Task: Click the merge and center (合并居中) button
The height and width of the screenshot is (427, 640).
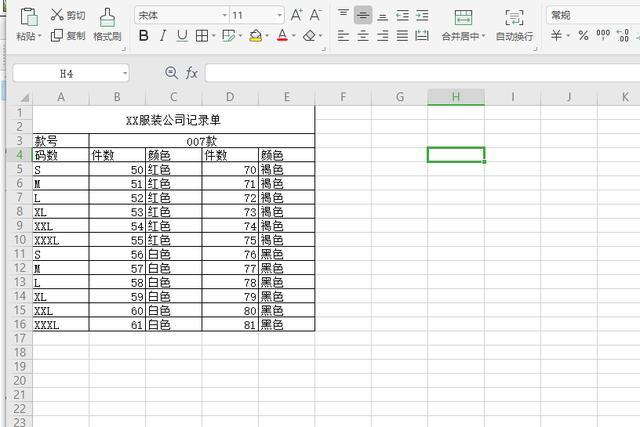Action: pyautogui.click(x=463, y=25)
